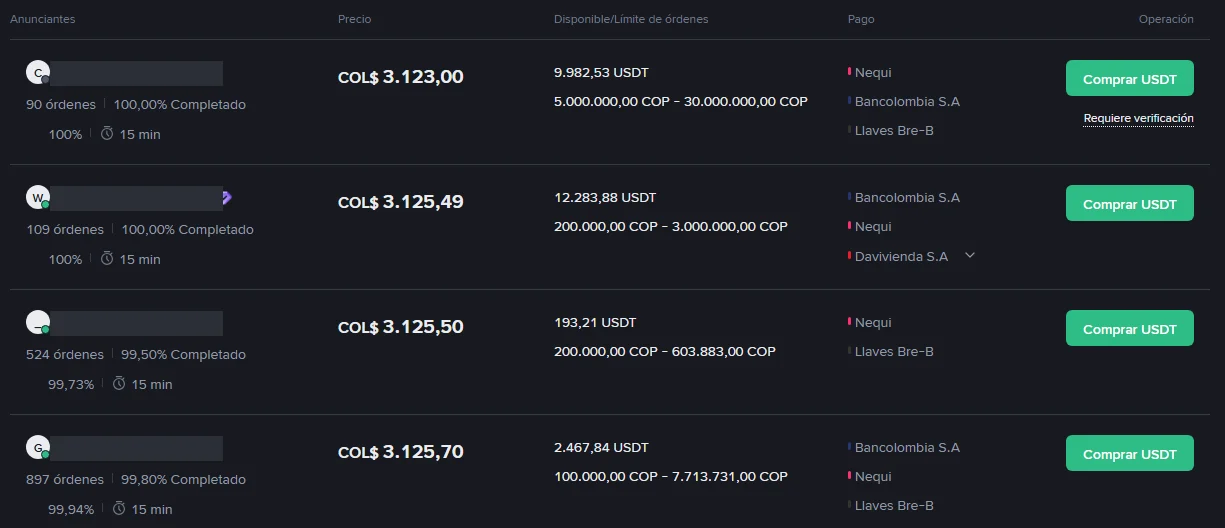The image size is (1225, 528).
Task: Click Llaves Bre-B payment in first row
Action: (894, 130)
